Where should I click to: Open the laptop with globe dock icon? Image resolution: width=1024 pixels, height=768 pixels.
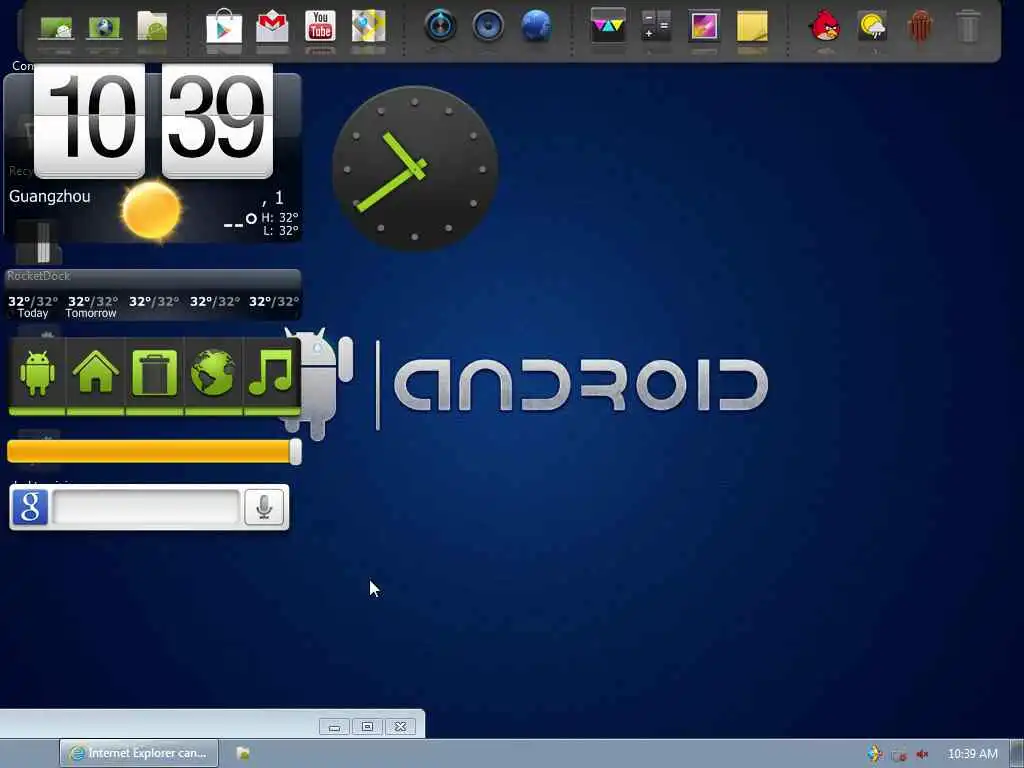click(x=104, y=27)
